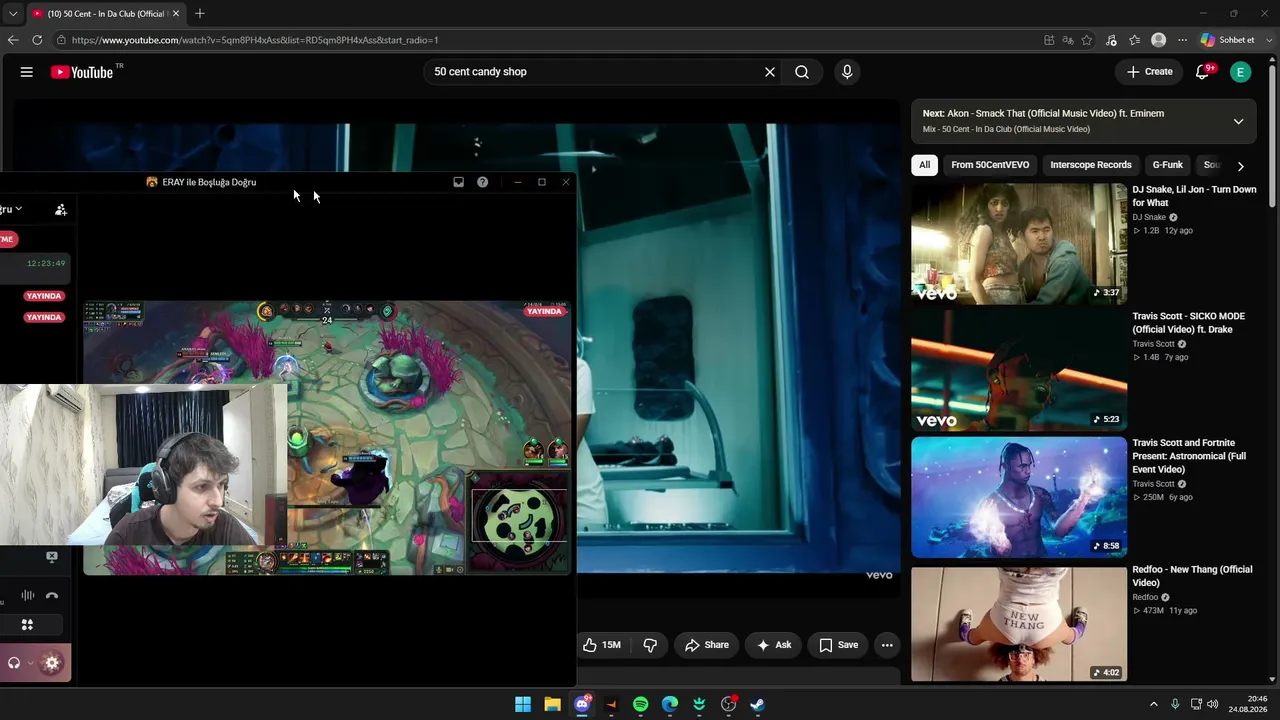Screen dimensions: 1280x720
Task: Show hidden system tray icons
Action: click(x=1153, y=704)
